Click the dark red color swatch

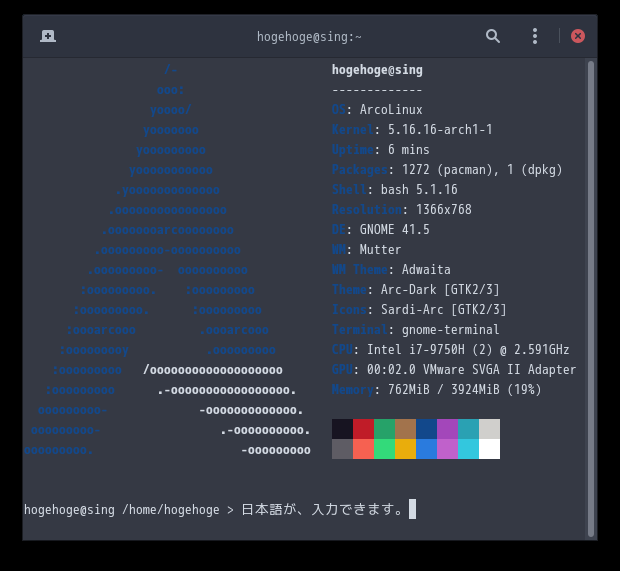(363, 429)
